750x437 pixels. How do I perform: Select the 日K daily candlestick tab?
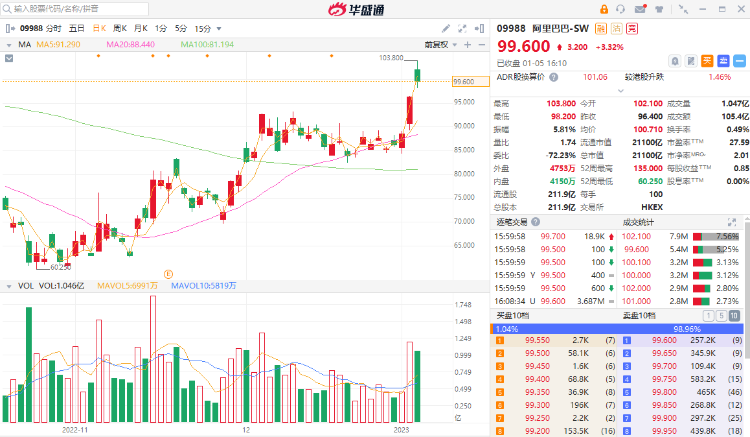pos(99,29)
